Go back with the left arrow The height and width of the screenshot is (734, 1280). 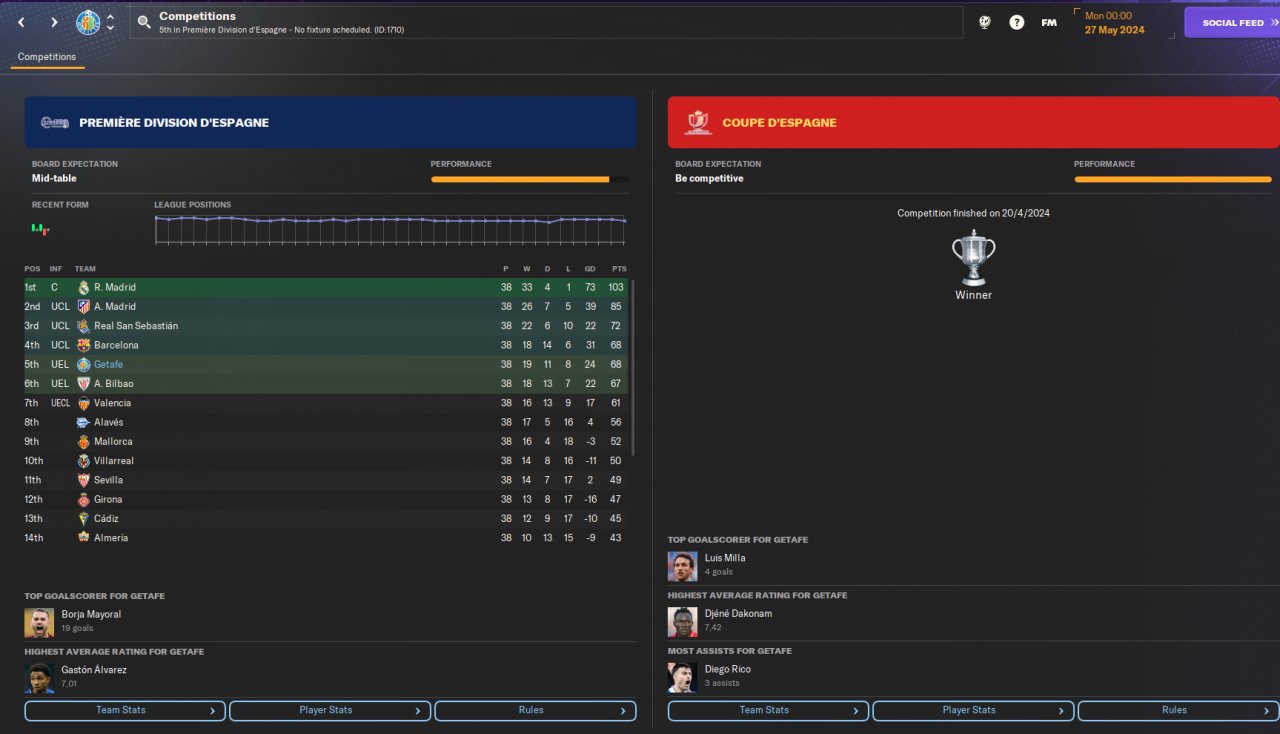coord(21,22)
